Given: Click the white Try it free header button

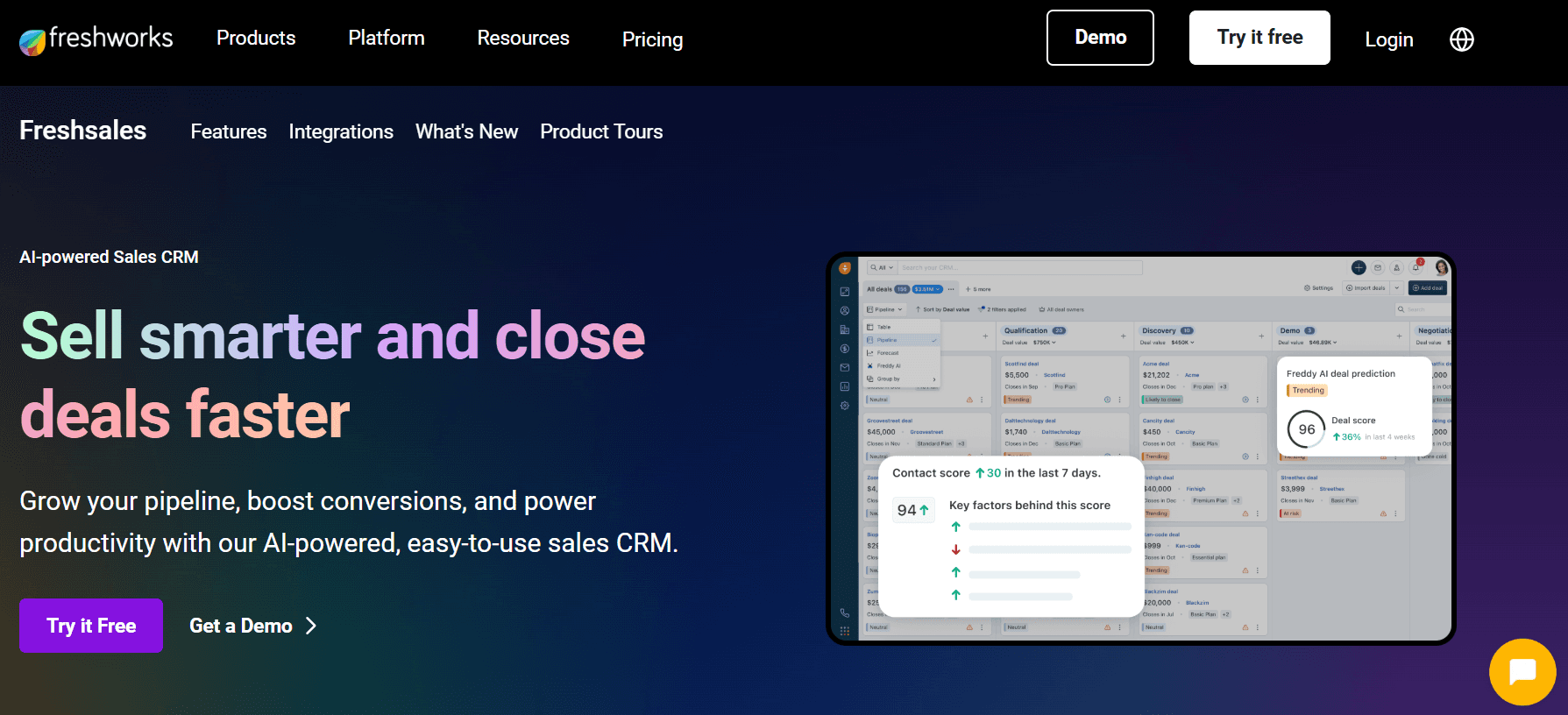Looking at the screenshot, I should [1259, 38].
